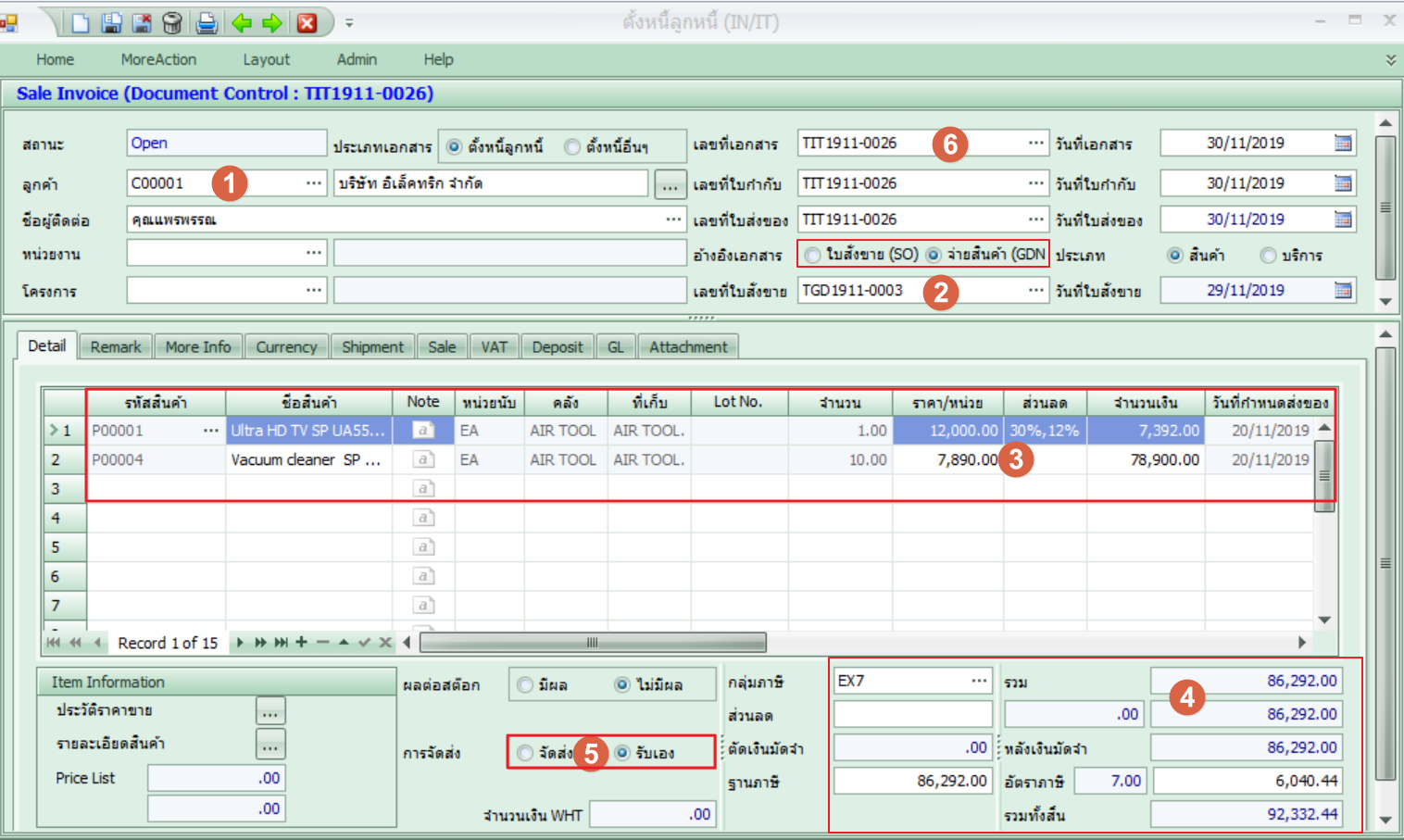Click the ประวัติราคาขาย ellipsis button

point(270,711)
